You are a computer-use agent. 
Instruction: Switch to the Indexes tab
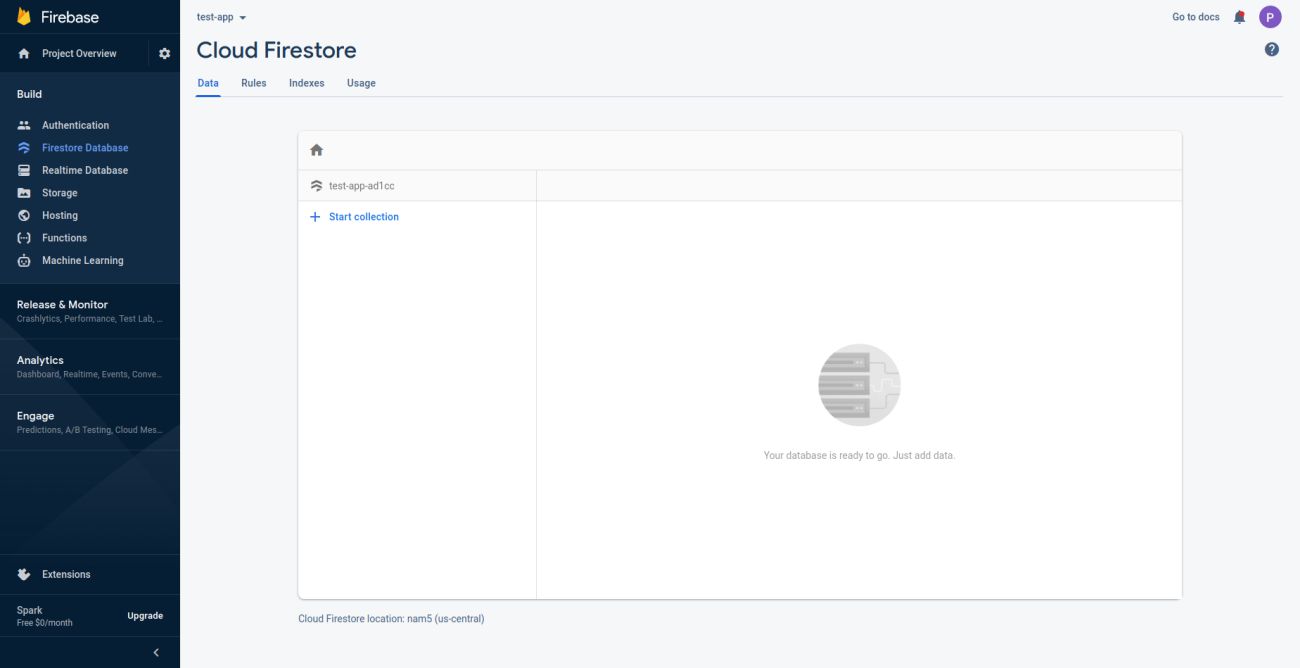point(306,82)
